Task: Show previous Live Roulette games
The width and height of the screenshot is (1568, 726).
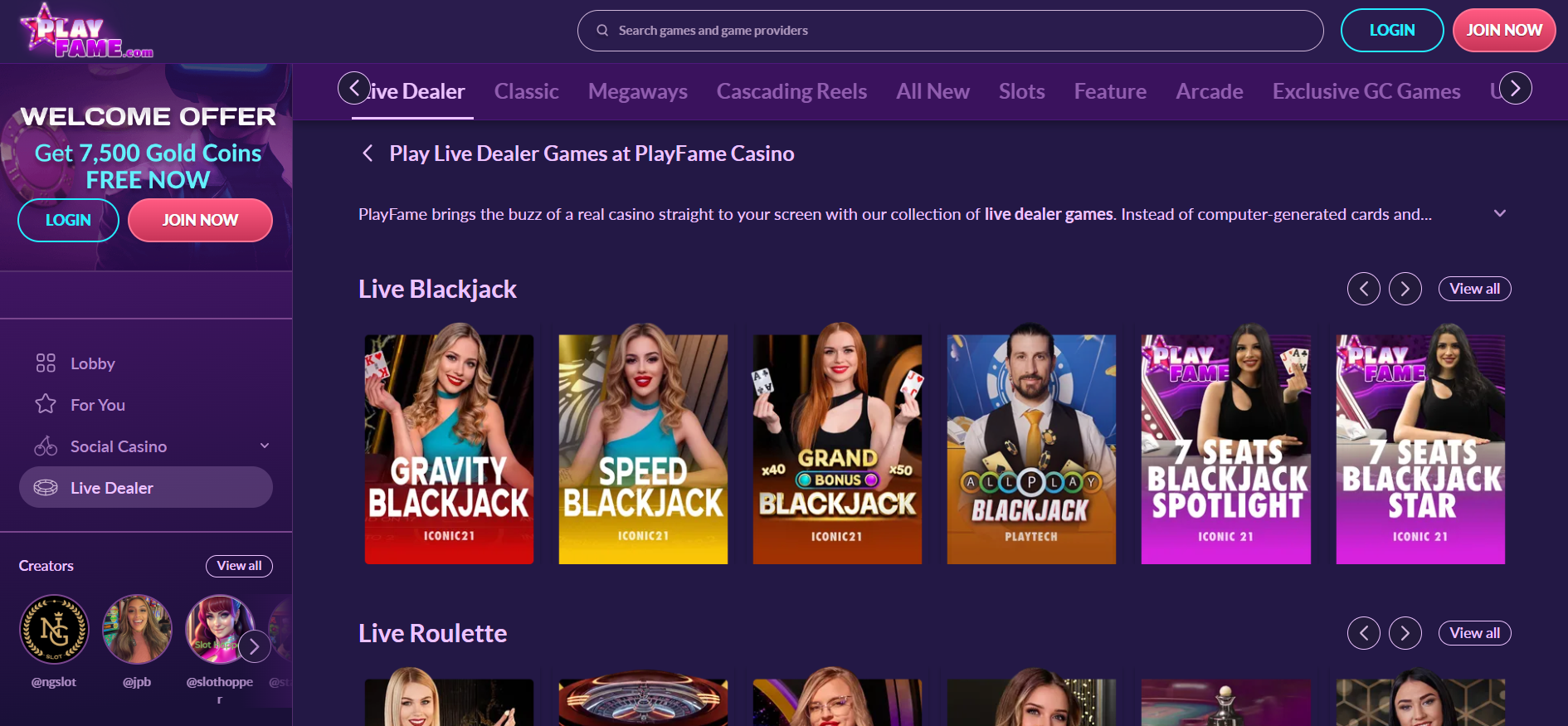Action: (1364, 633)
